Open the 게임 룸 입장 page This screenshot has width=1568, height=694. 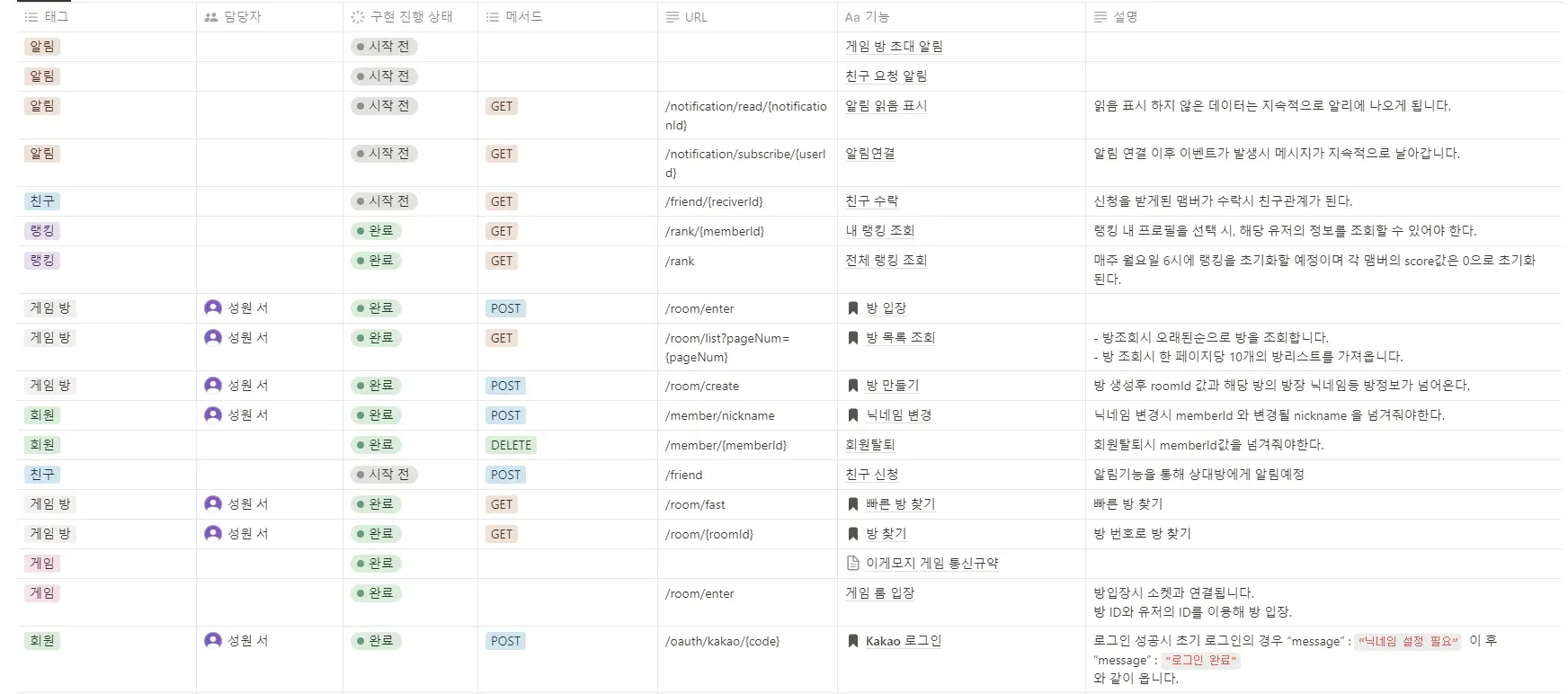click(880, 593)
